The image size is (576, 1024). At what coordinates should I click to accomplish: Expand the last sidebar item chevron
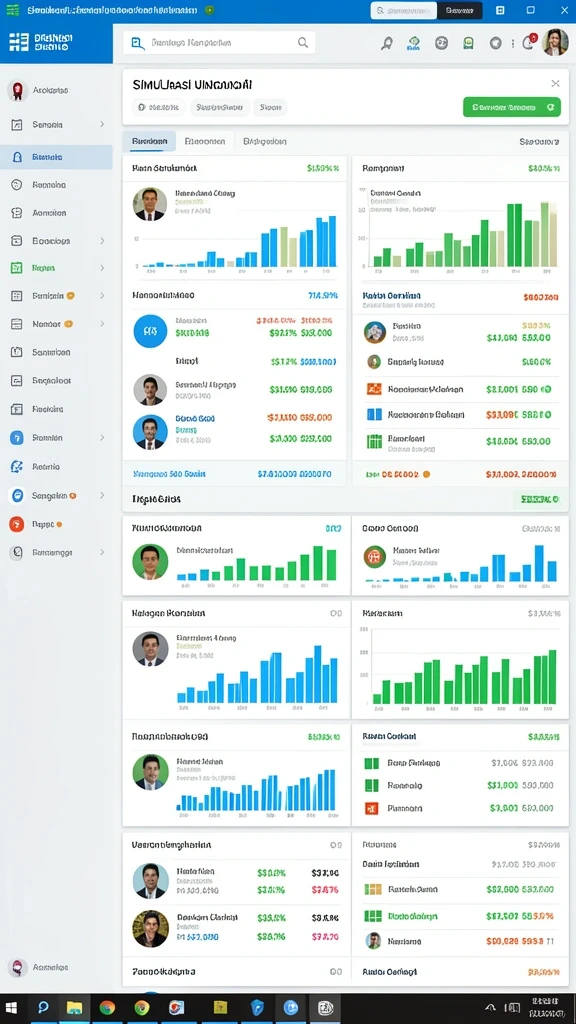(102, 552)
